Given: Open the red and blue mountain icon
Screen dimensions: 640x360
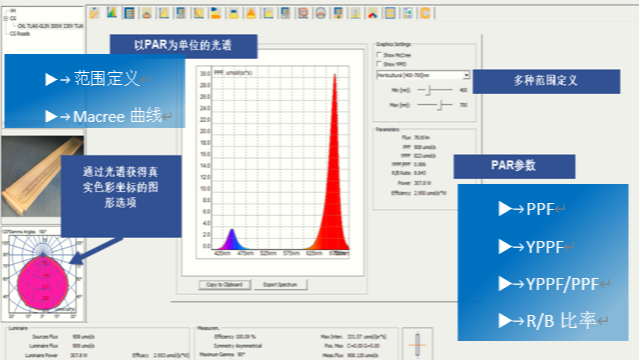Looking at the screenshot, I should coord(373,13).
